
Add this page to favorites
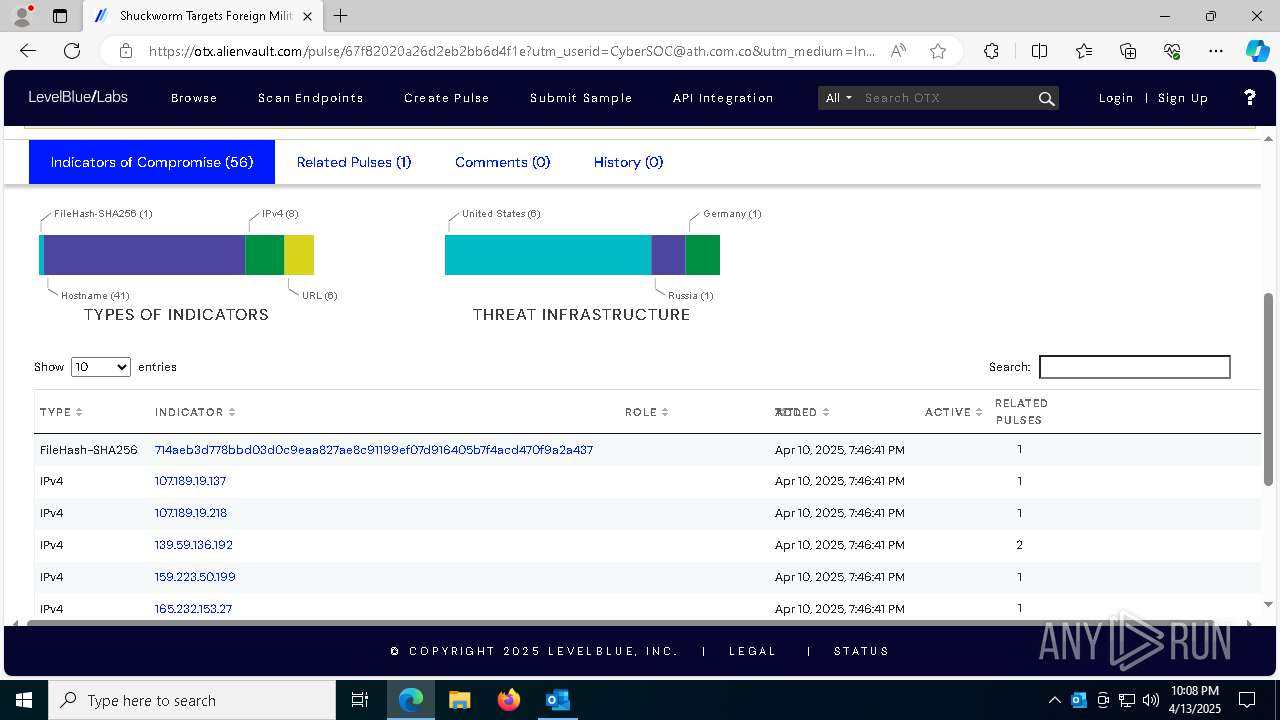[938, 51]
